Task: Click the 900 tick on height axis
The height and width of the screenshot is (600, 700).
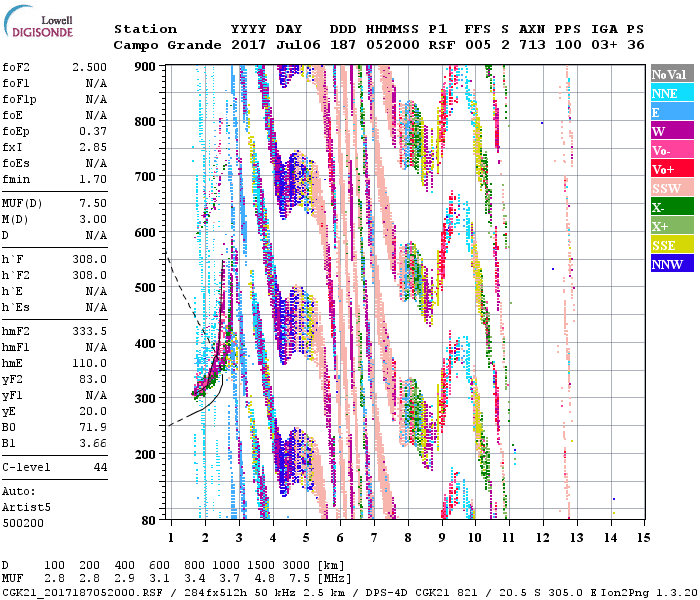Action: pyautogui.click(x=146, y=66)
